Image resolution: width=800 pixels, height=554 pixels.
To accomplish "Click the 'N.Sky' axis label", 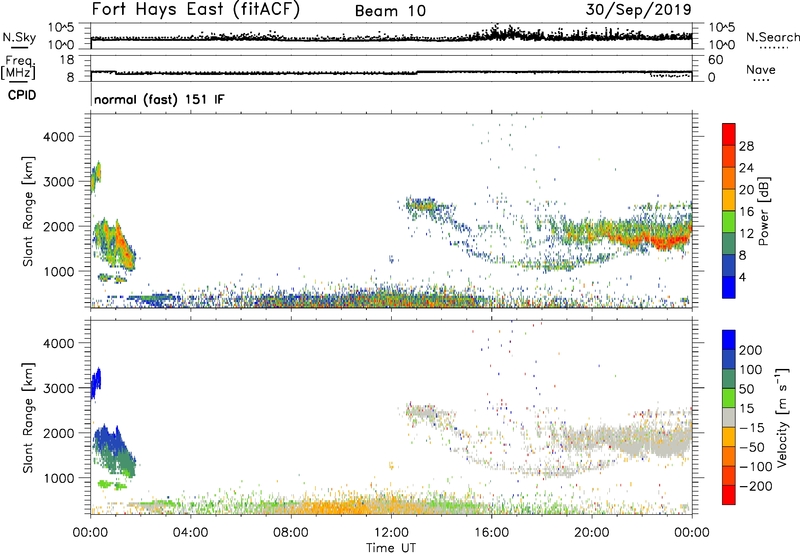I will click(19, 37).
